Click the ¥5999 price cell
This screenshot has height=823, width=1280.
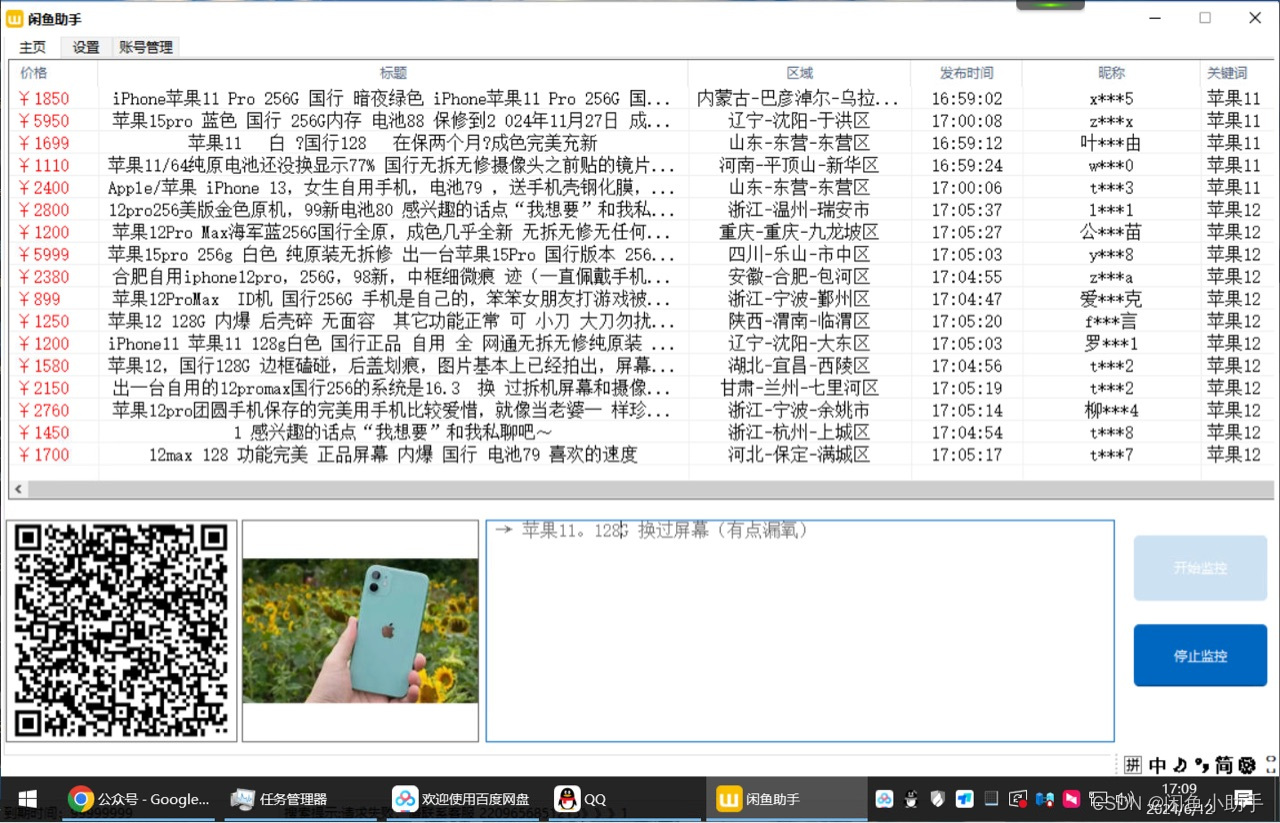click(x=45, y=254)
